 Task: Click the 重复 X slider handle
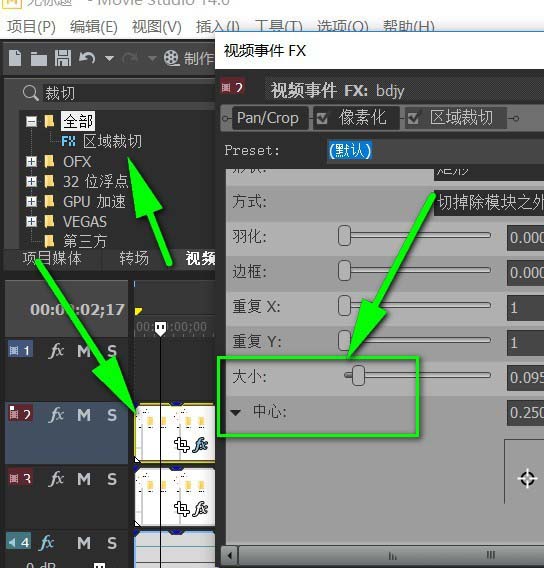click(x=344, y=305)
